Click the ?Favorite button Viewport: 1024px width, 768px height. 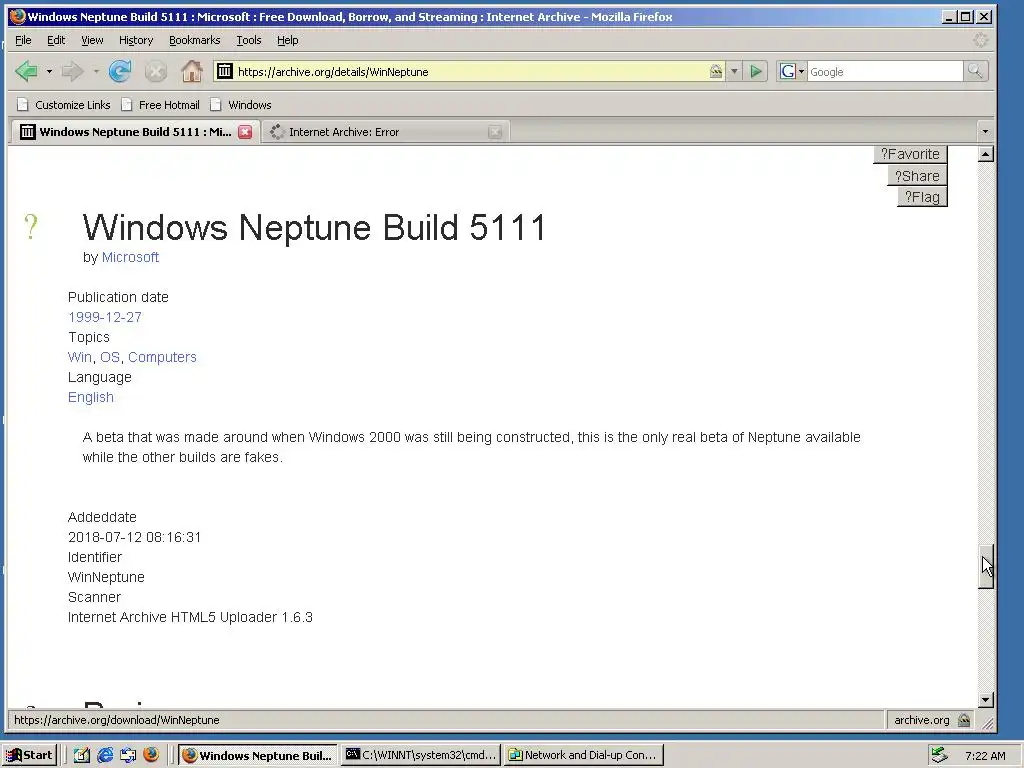click(910, 154)
